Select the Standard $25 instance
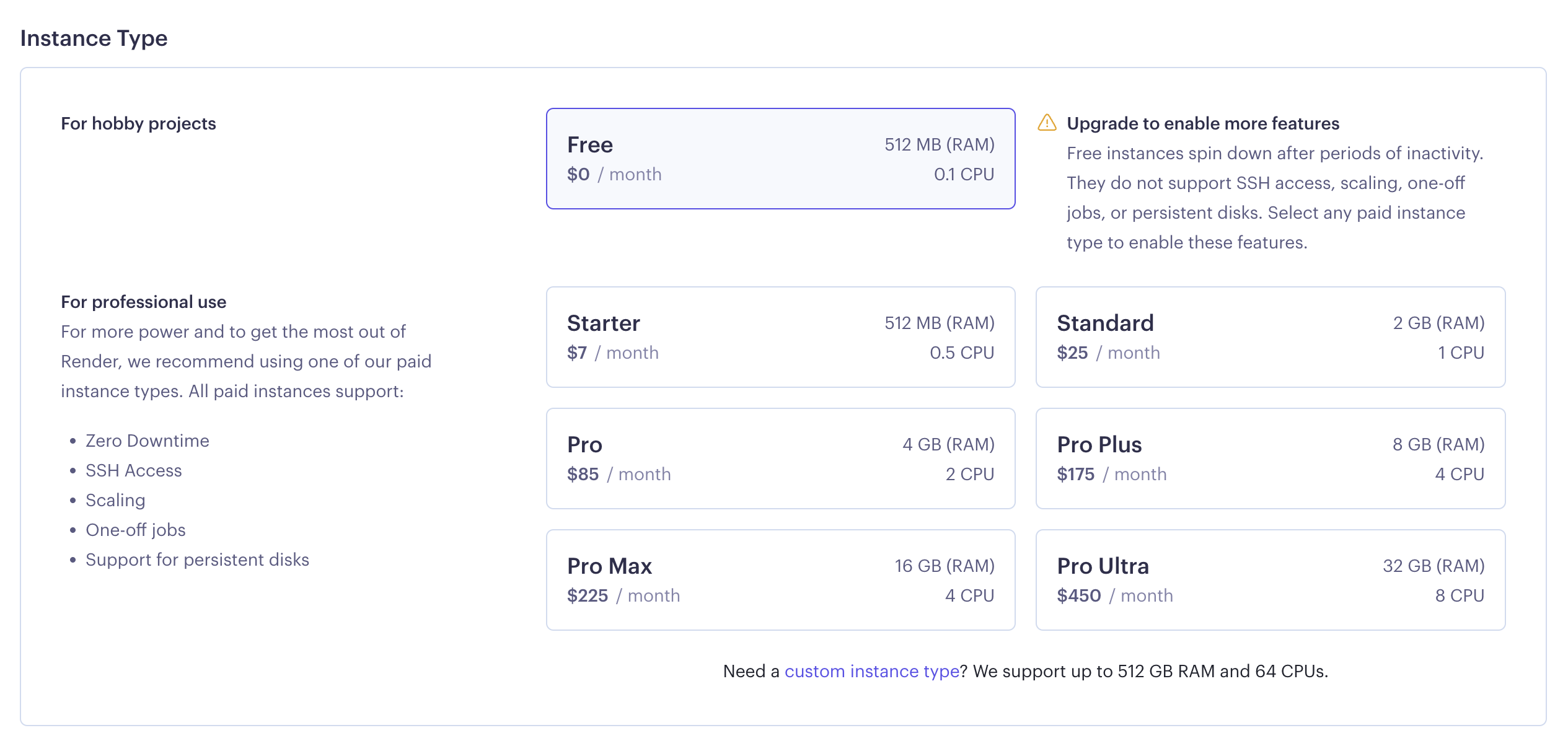Screen dimensions: 1568x746 (1270, 337)
